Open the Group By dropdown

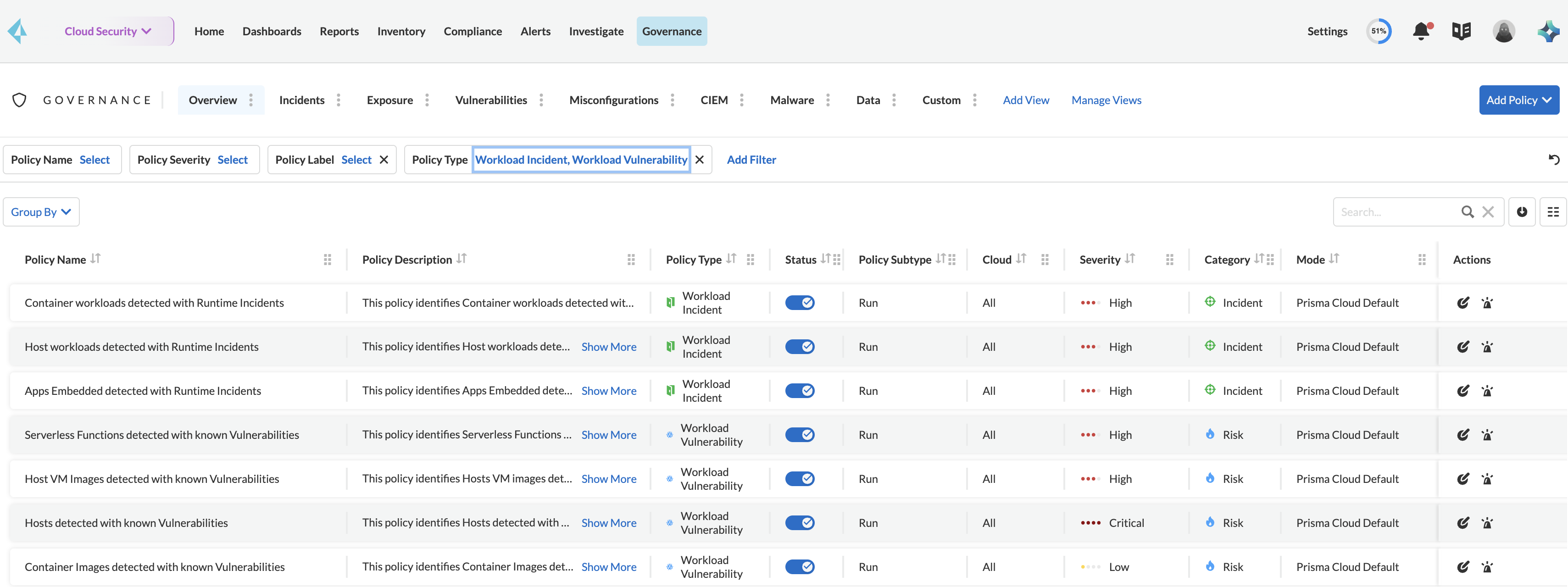(x=41, y=212)
